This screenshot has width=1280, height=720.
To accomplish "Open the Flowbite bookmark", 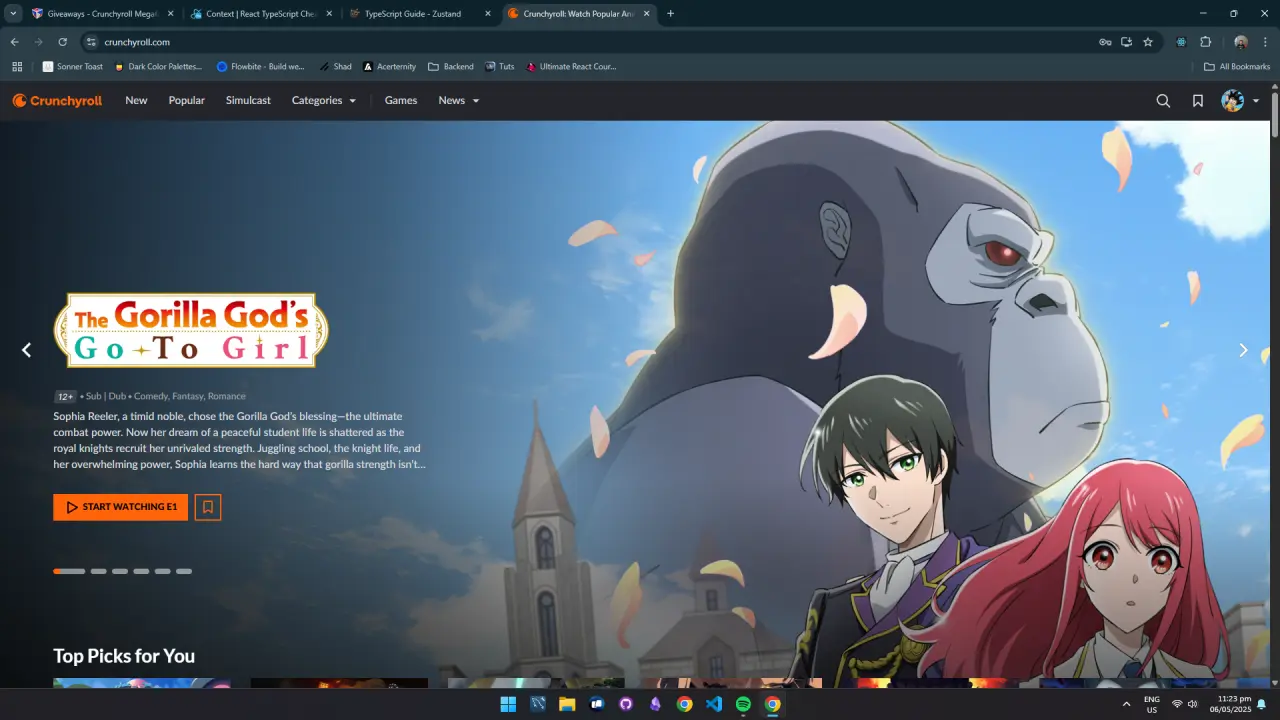I will coord(260,67).
